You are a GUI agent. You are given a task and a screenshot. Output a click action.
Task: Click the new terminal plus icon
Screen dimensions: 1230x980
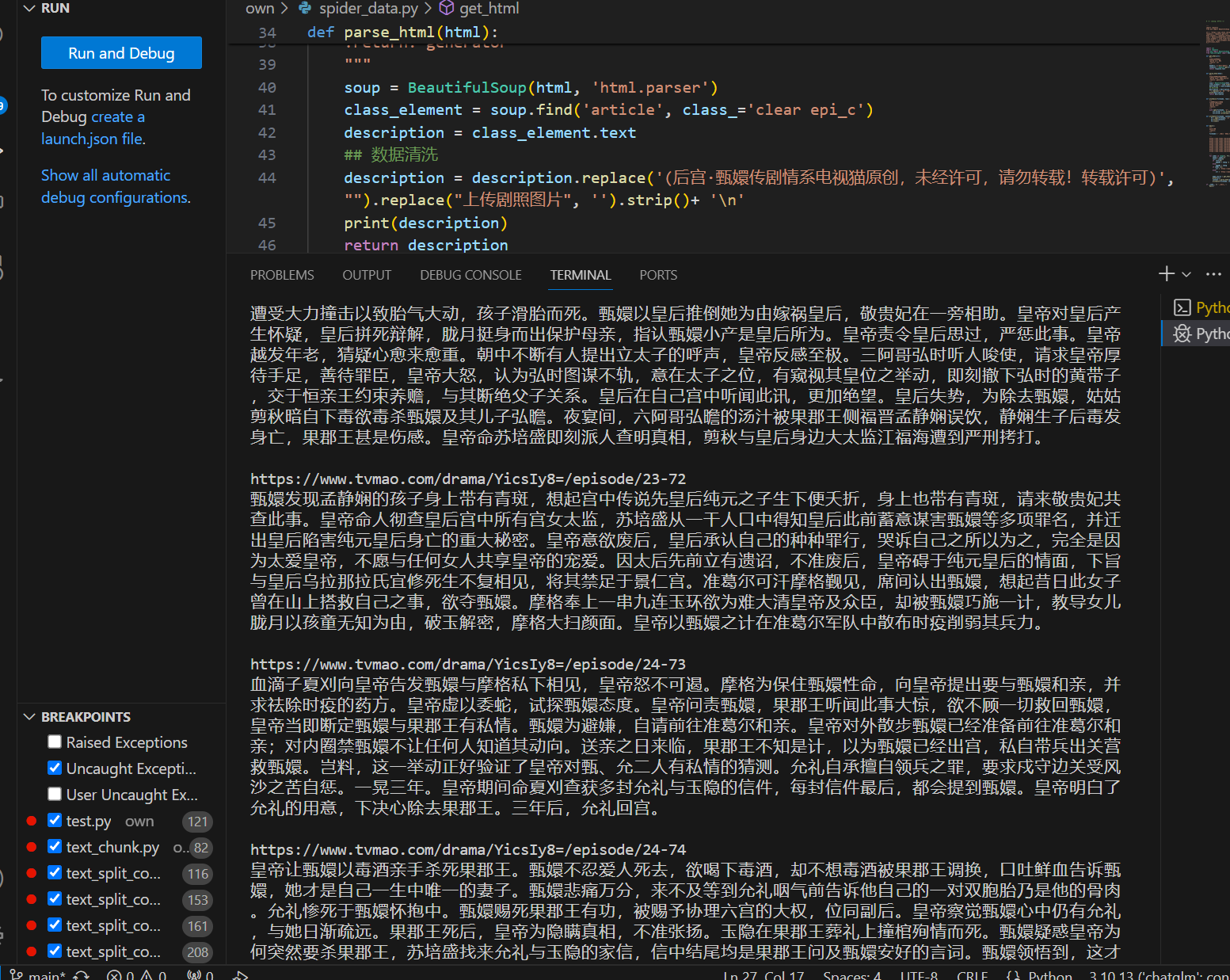tap(1166, 274)
